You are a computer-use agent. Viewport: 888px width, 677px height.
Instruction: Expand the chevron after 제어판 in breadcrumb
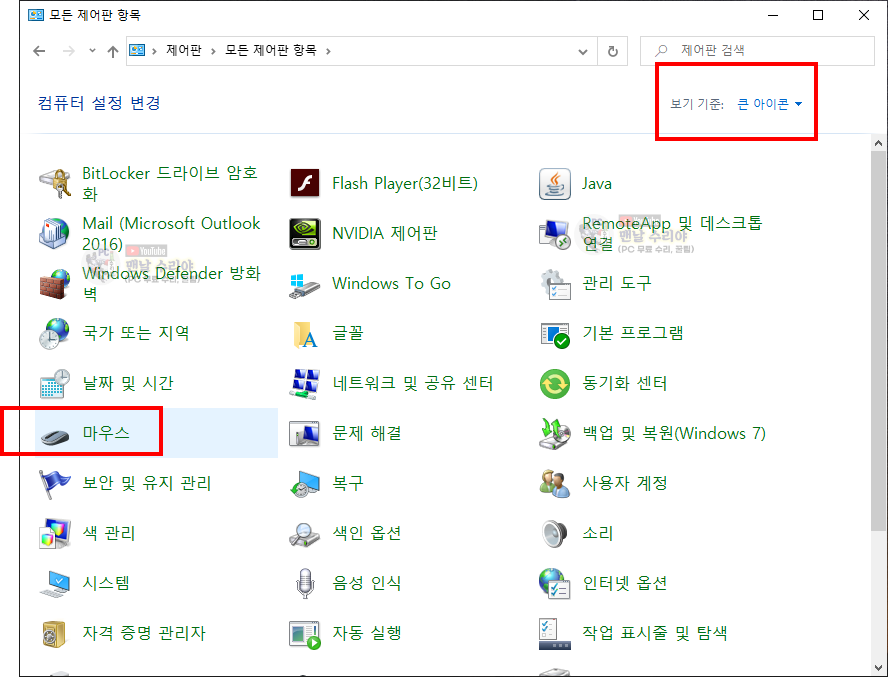(x=214, y=51)
